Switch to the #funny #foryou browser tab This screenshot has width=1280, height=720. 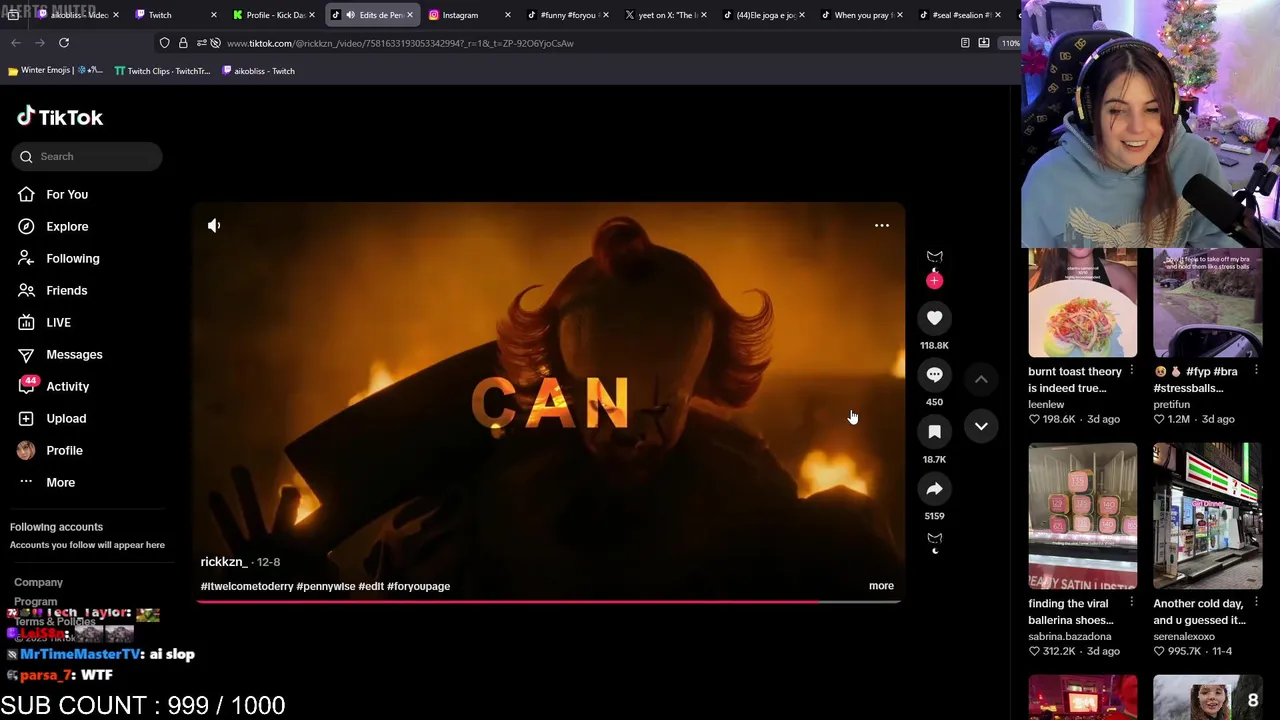567,15
